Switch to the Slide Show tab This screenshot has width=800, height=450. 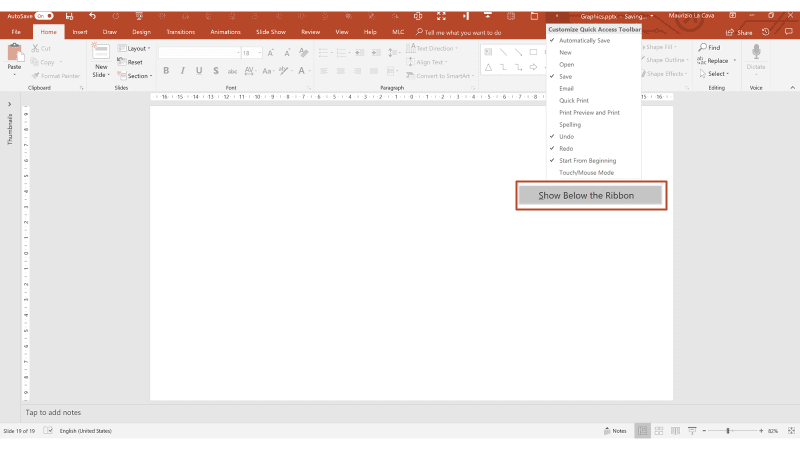[x=271, y=32]
